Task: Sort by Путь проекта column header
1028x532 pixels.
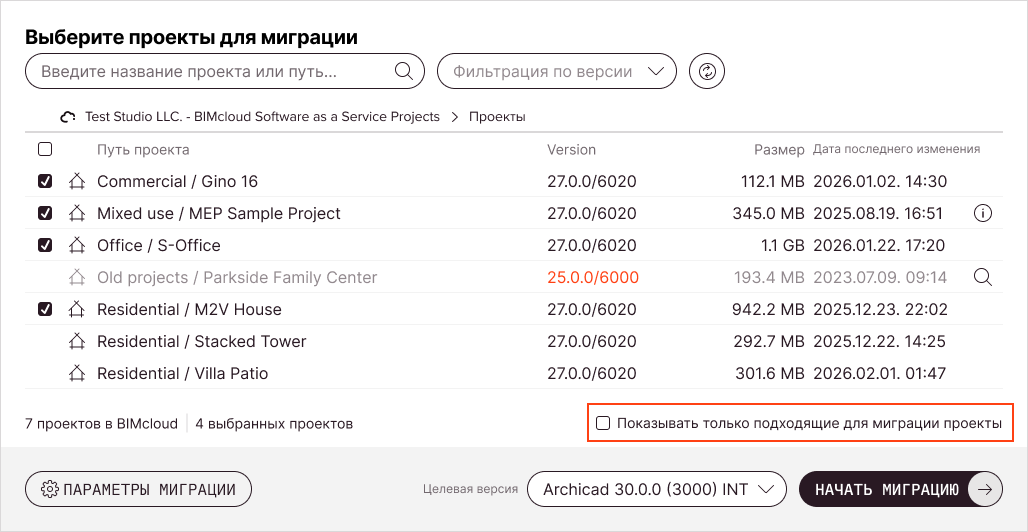Action: tap(143, 150)
